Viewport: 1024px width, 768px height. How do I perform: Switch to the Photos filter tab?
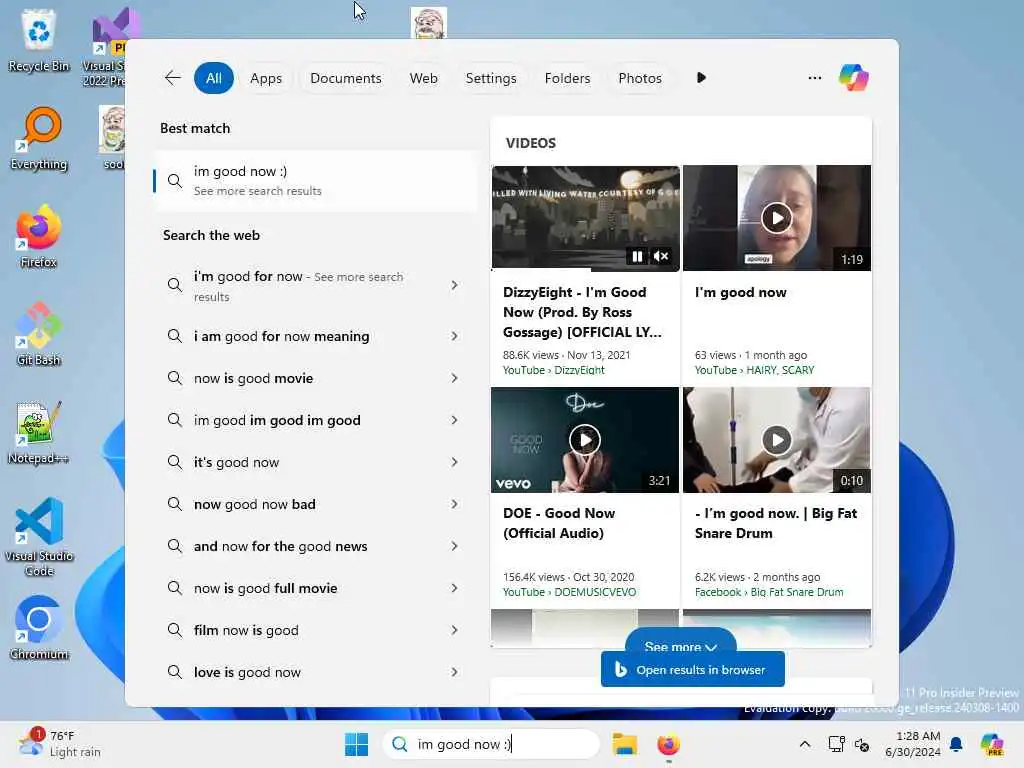tap(639, 78)
